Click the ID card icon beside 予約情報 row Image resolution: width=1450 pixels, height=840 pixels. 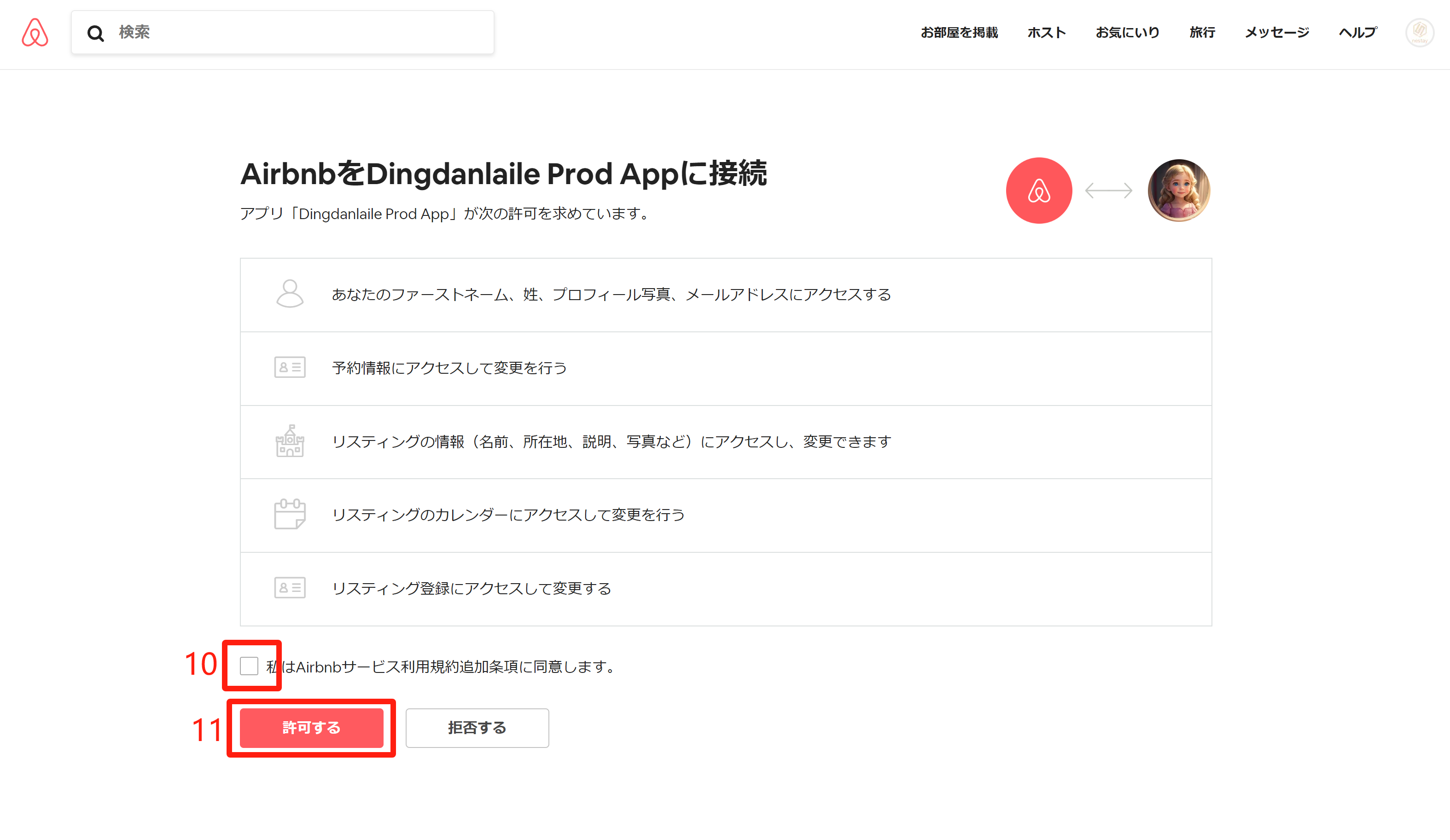tap(290, 367)
